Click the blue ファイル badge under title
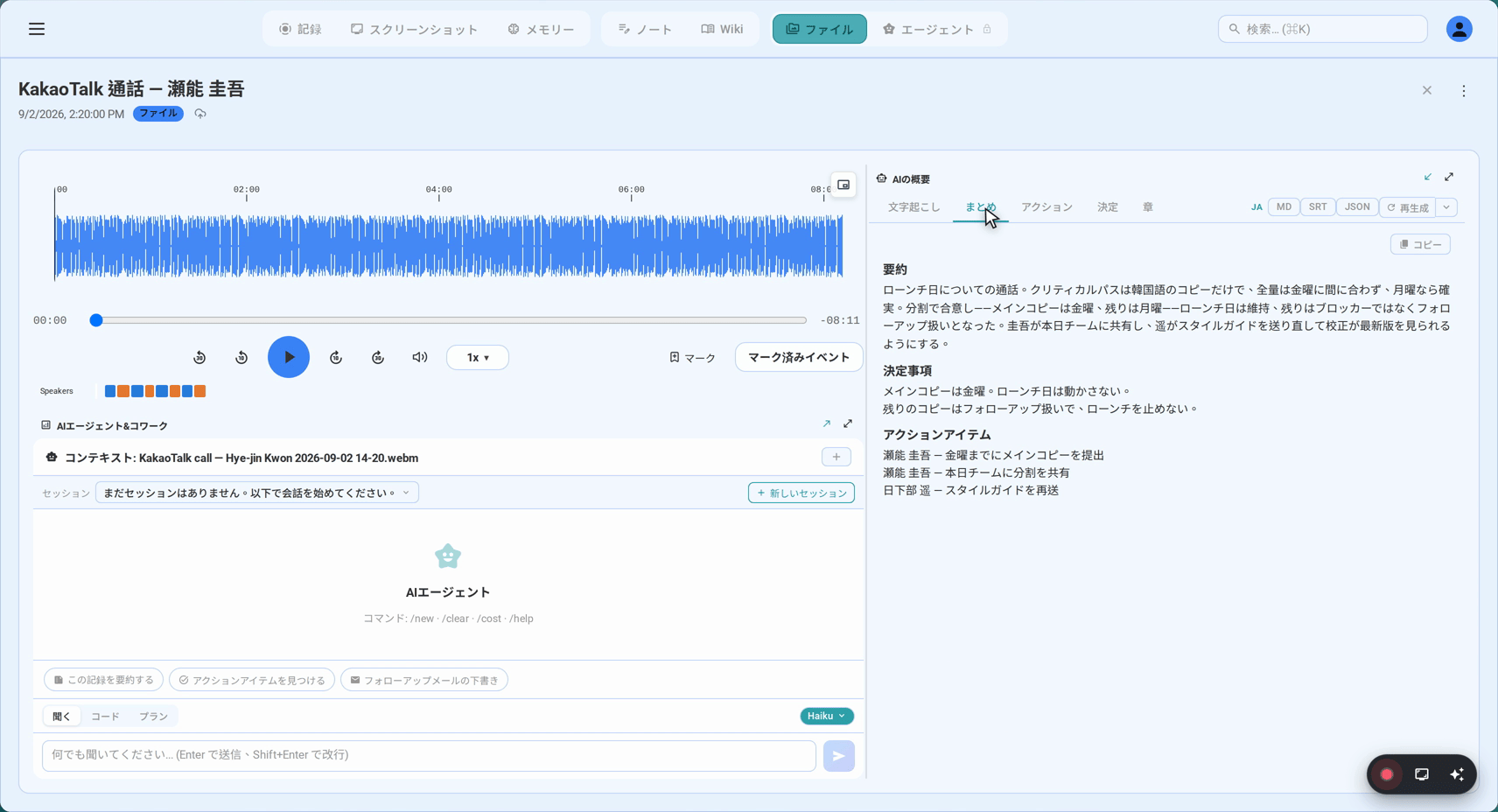 [x=158, y=114]
